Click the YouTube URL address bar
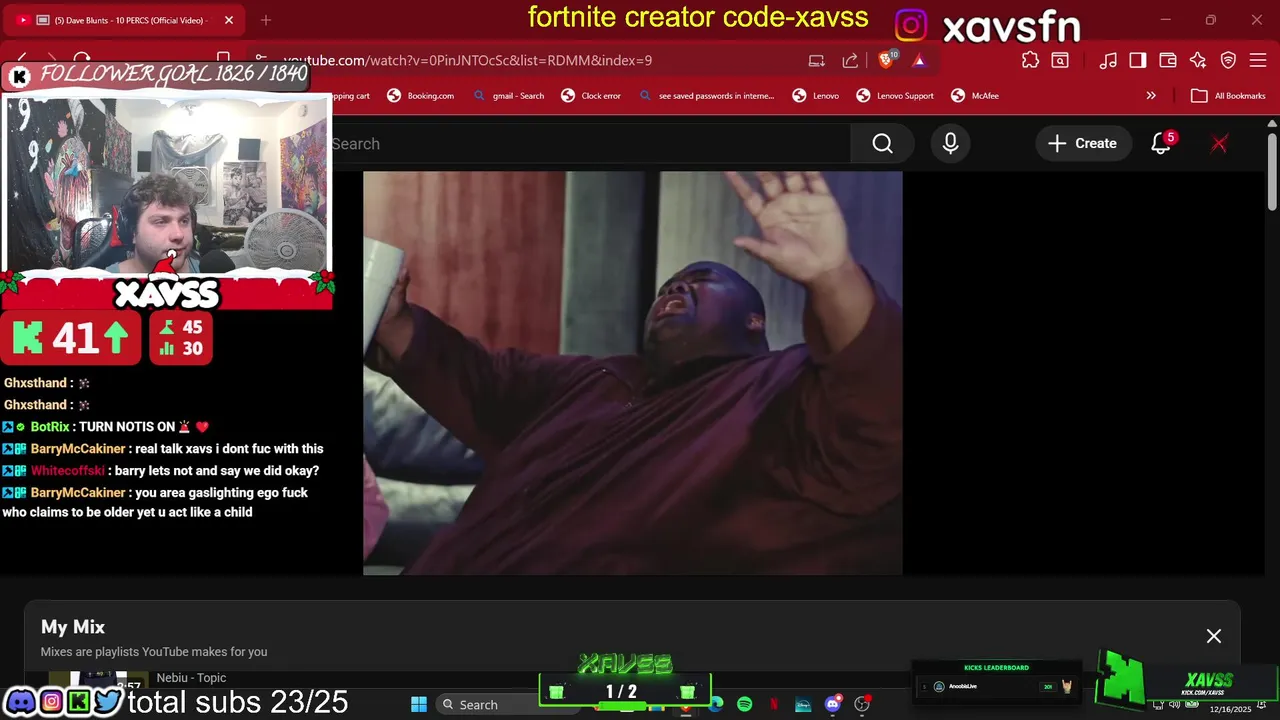1280x720 pixels. click(530, 61)
